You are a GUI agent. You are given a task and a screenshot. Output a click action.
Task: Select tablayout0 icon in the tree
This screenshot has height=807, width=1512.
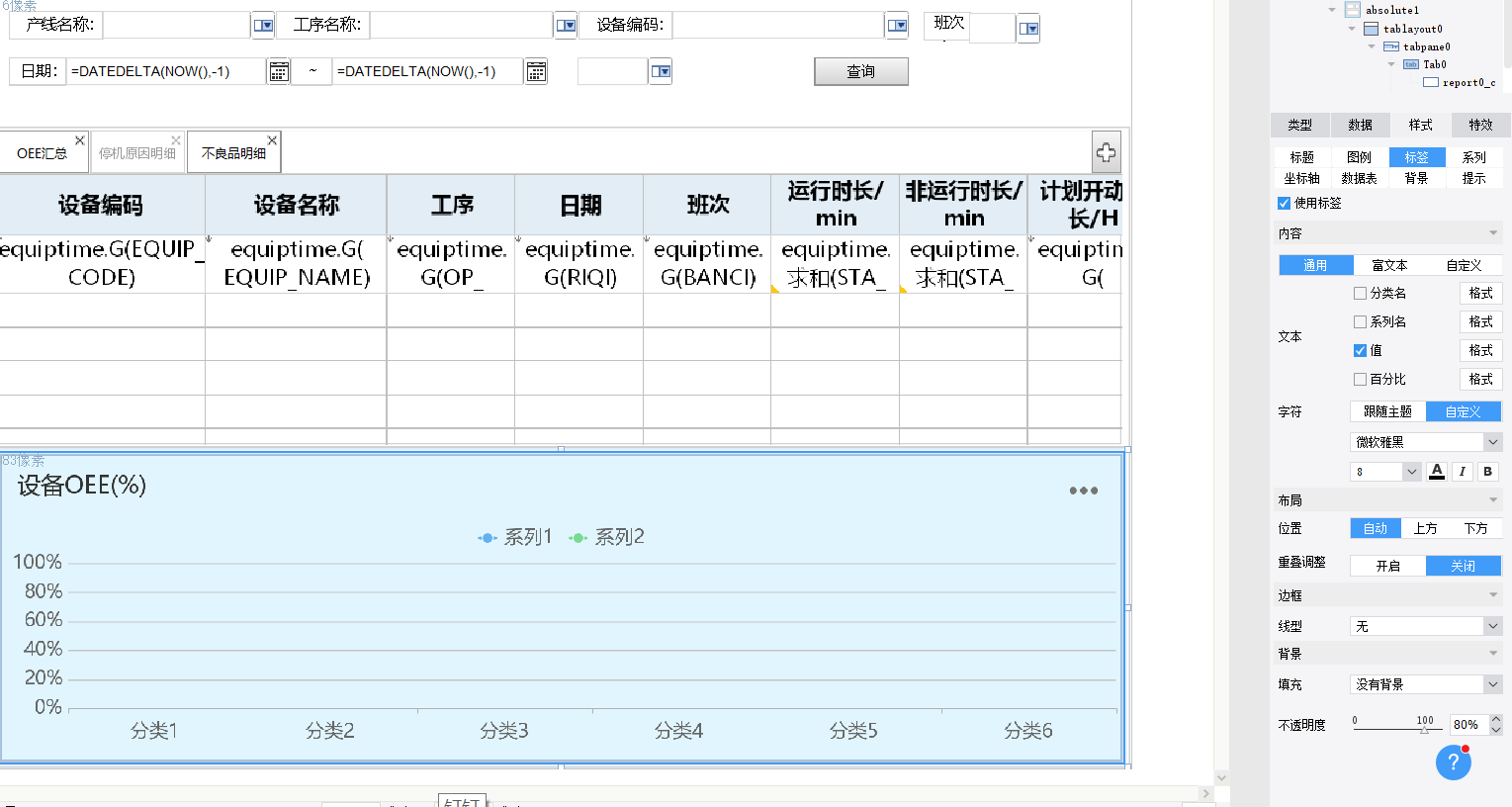1372,29
